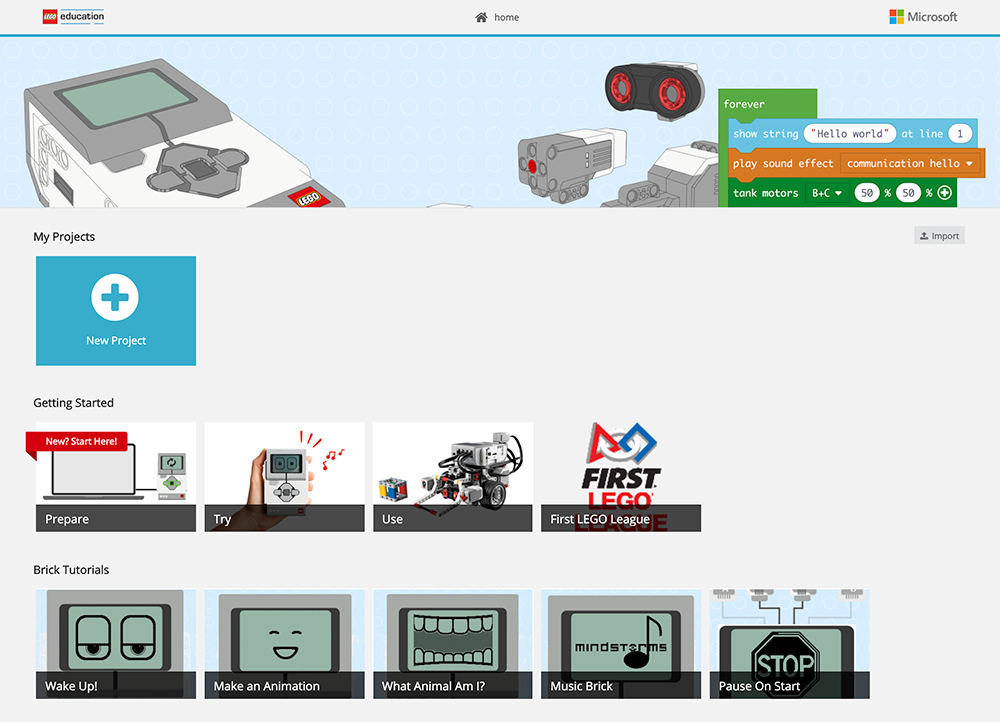Open the B+C tank motors dropdown
The height and width of the screenshot is (722, 1000).
coord(827,193)
